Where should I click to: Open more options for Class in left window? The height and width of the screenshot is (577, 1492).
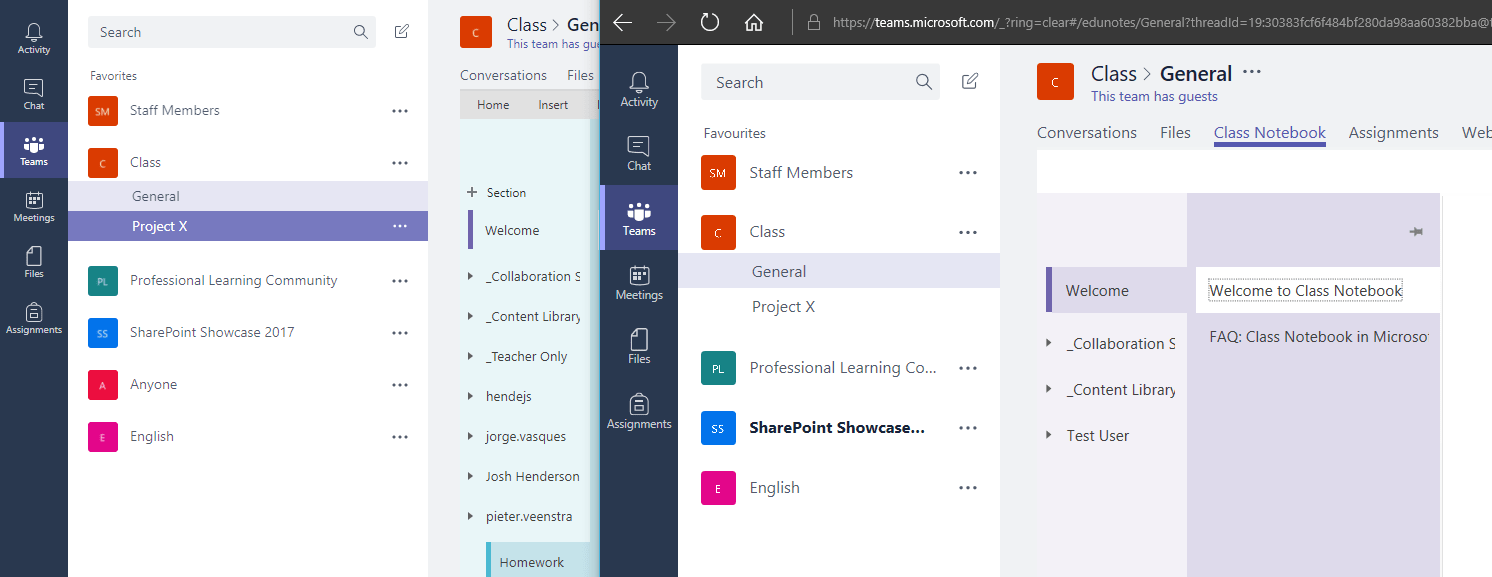pyautogui.click(x=400, y=163)
